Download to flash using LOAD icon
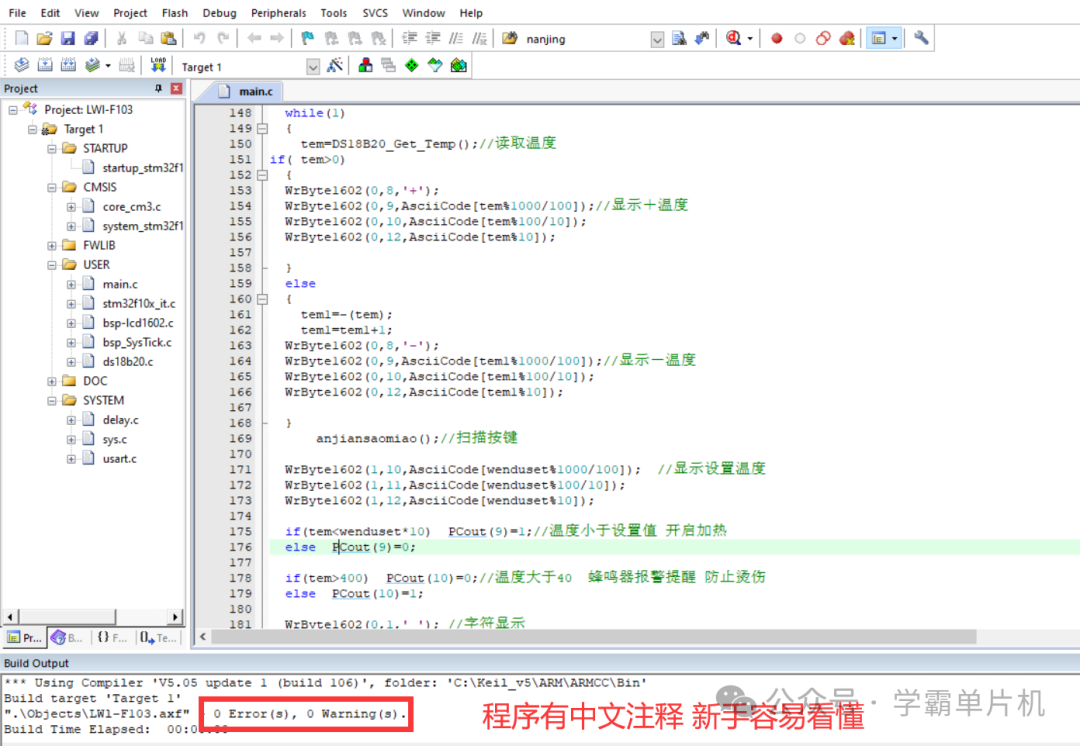 click(158, 65)
